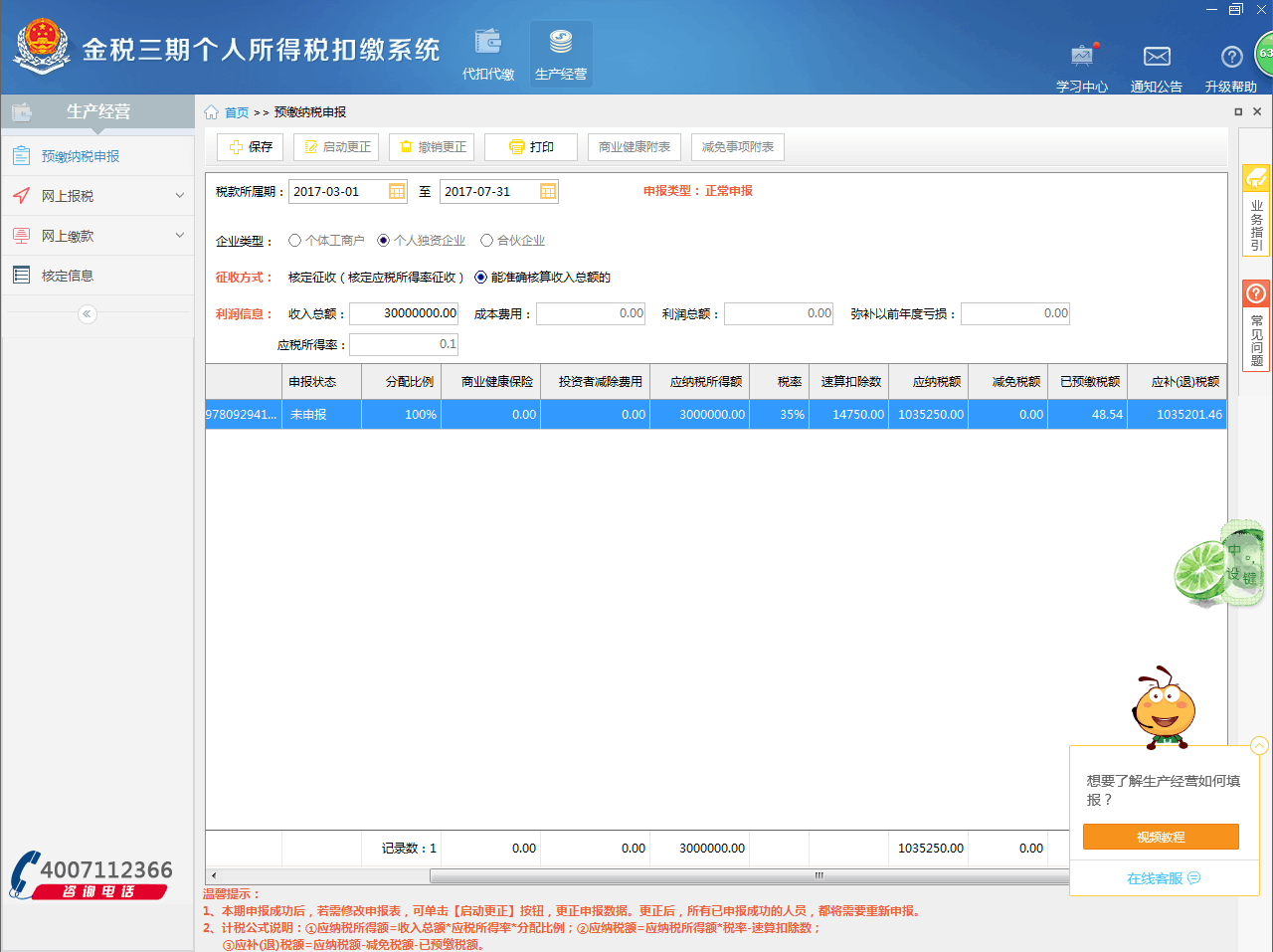1273x952 pixels.
Task: Click the tax bureau emblem logo
Action: (x=42, y=46)
